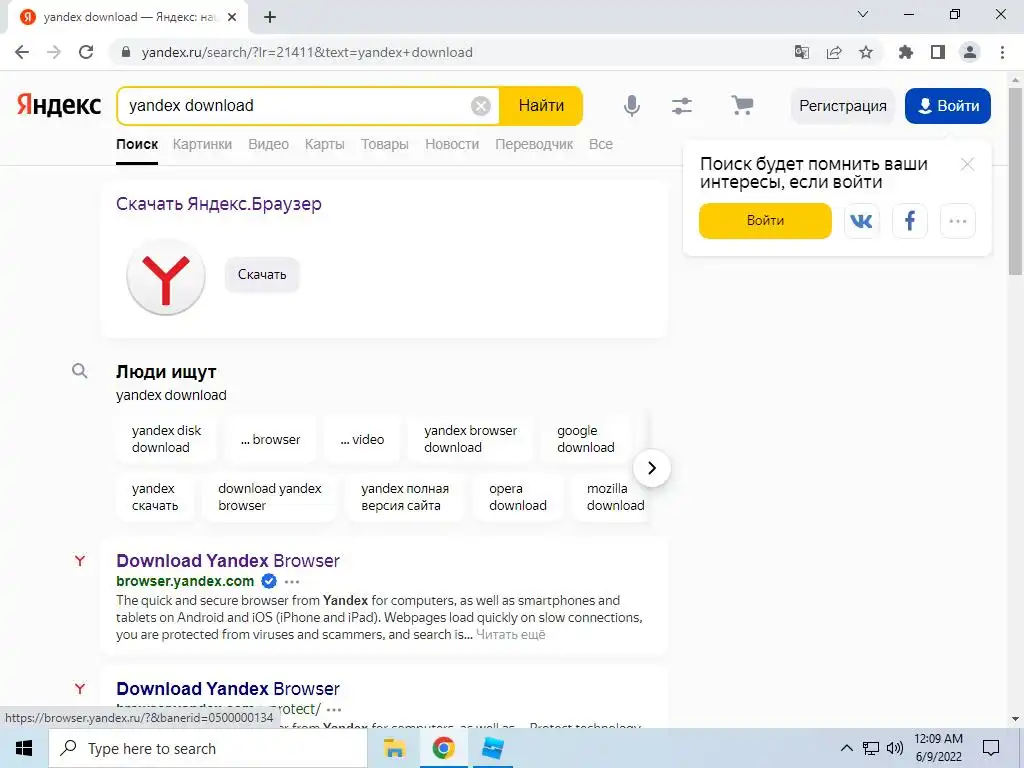1024x768 pixels.
Task: Bookmark this page with the star
Action: (866, 52)
